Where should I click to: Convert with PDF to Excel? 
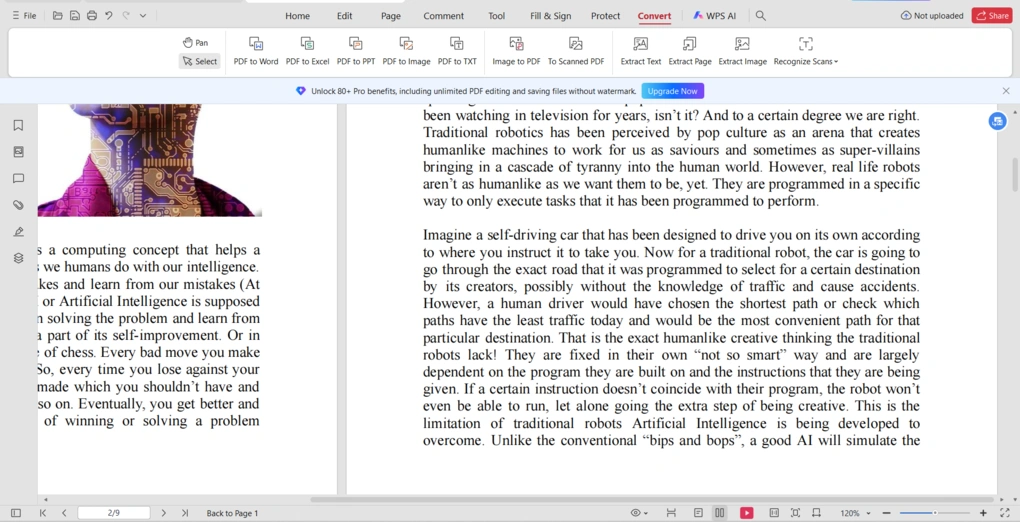pos(308,51)
